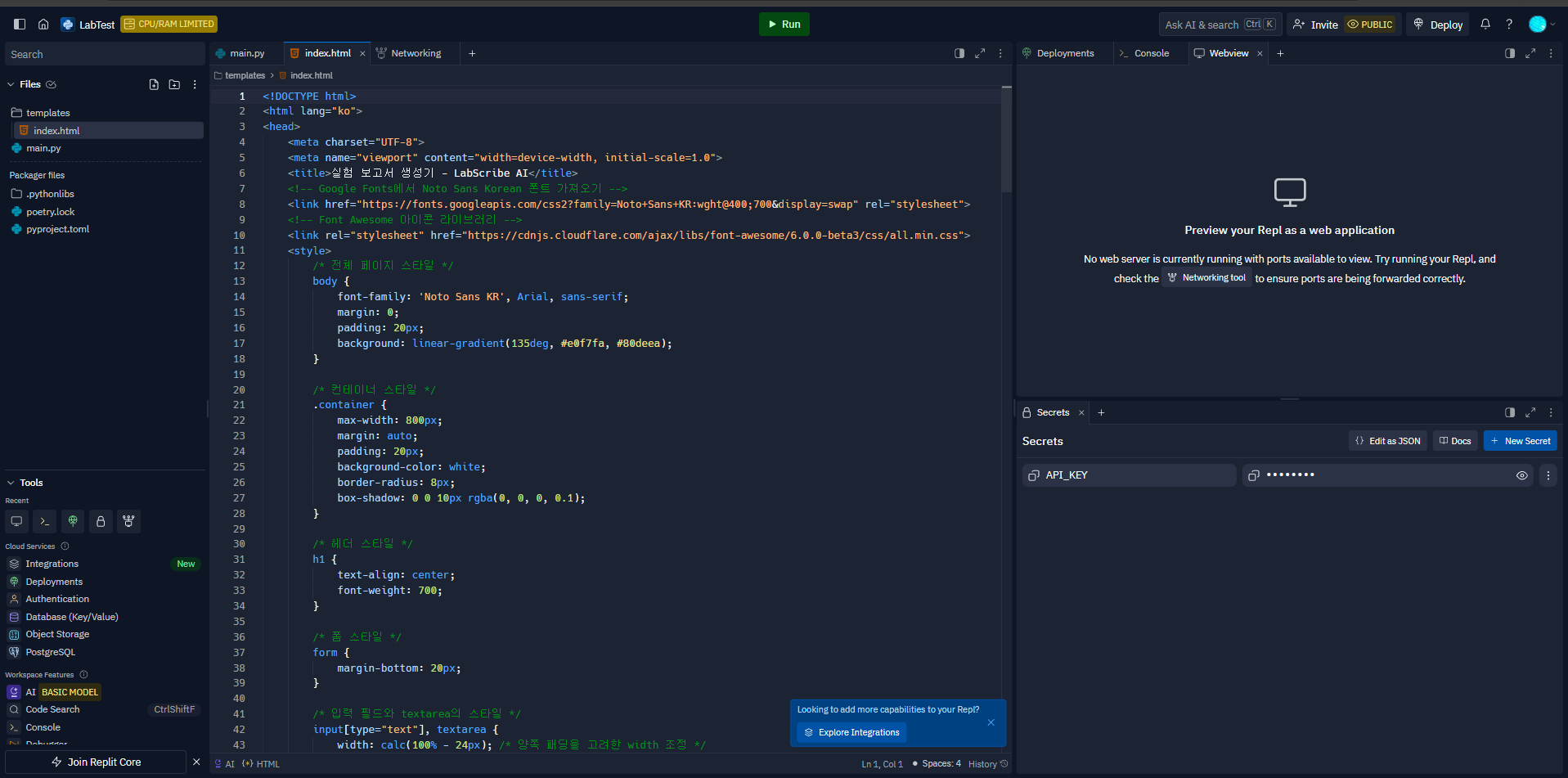Toggle split view in editor pane

pos(959,53)
